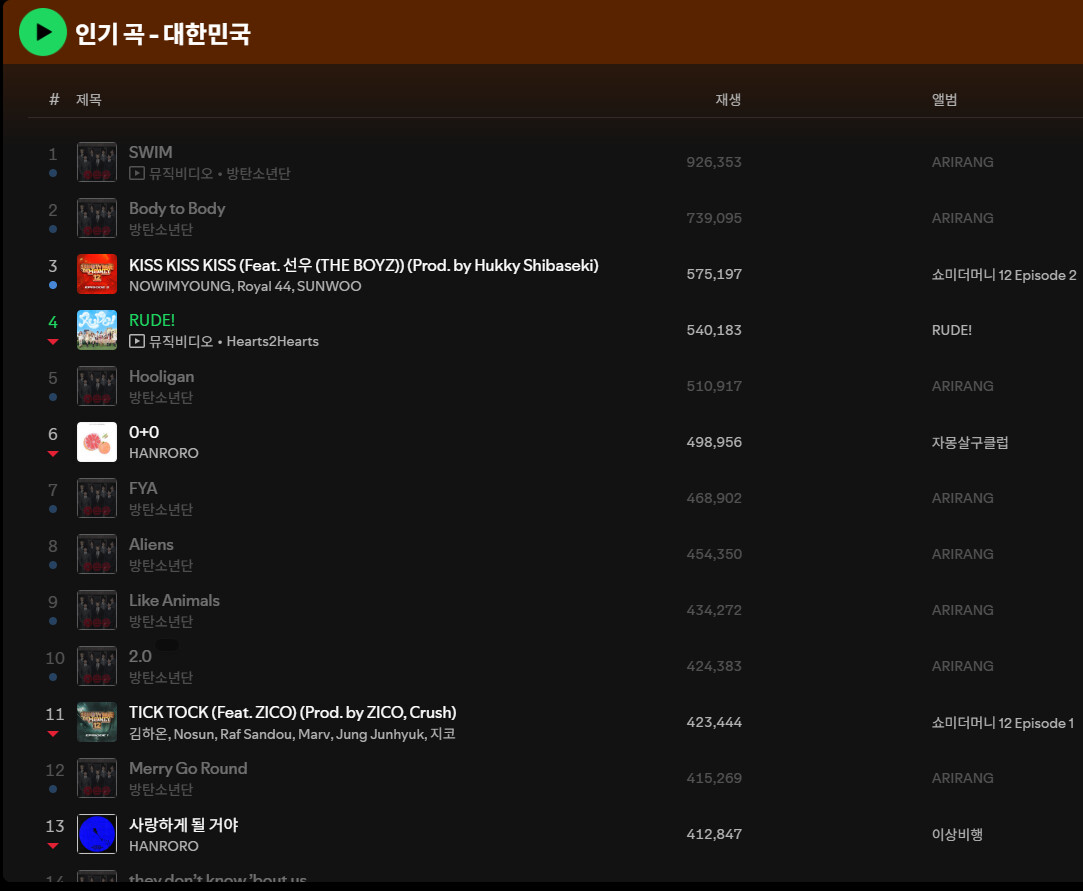Click the # column header
The width and height of the screenshot is (1083, 891).
click(54, 99)
